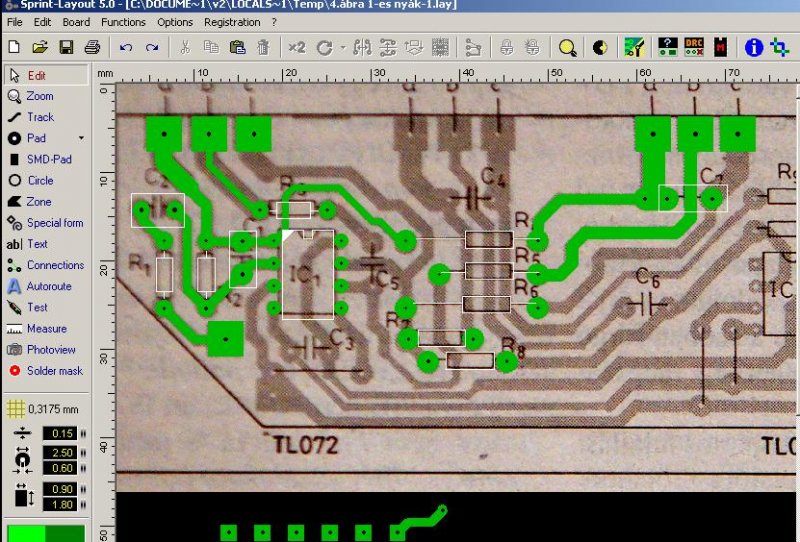Click the black and yellow circle icon
This screenshot has width=800, height=542.
[600, 48]
